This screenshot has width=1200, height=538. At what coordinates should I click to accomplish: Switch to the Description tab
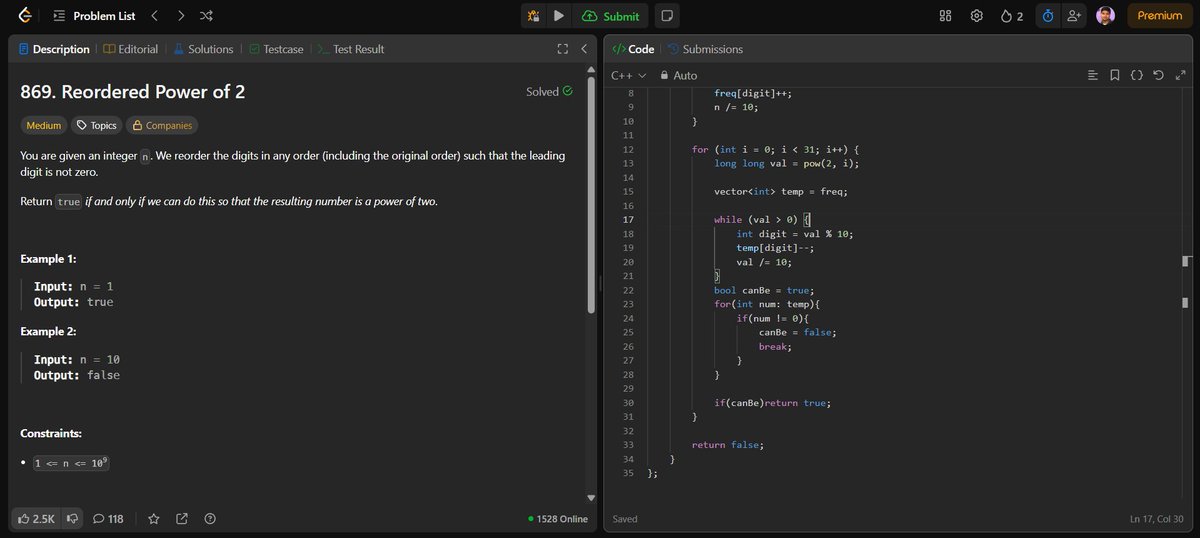click(54, 49)
